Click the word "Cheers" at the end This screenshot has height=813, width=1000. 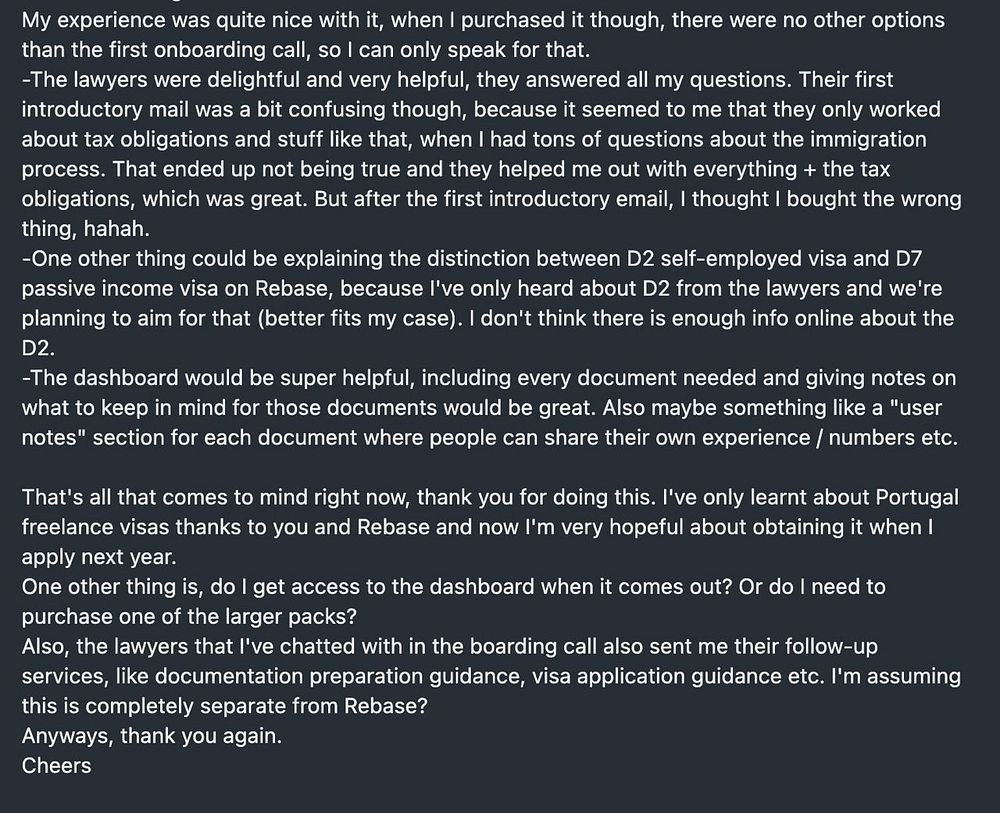(x=56, y=765)
